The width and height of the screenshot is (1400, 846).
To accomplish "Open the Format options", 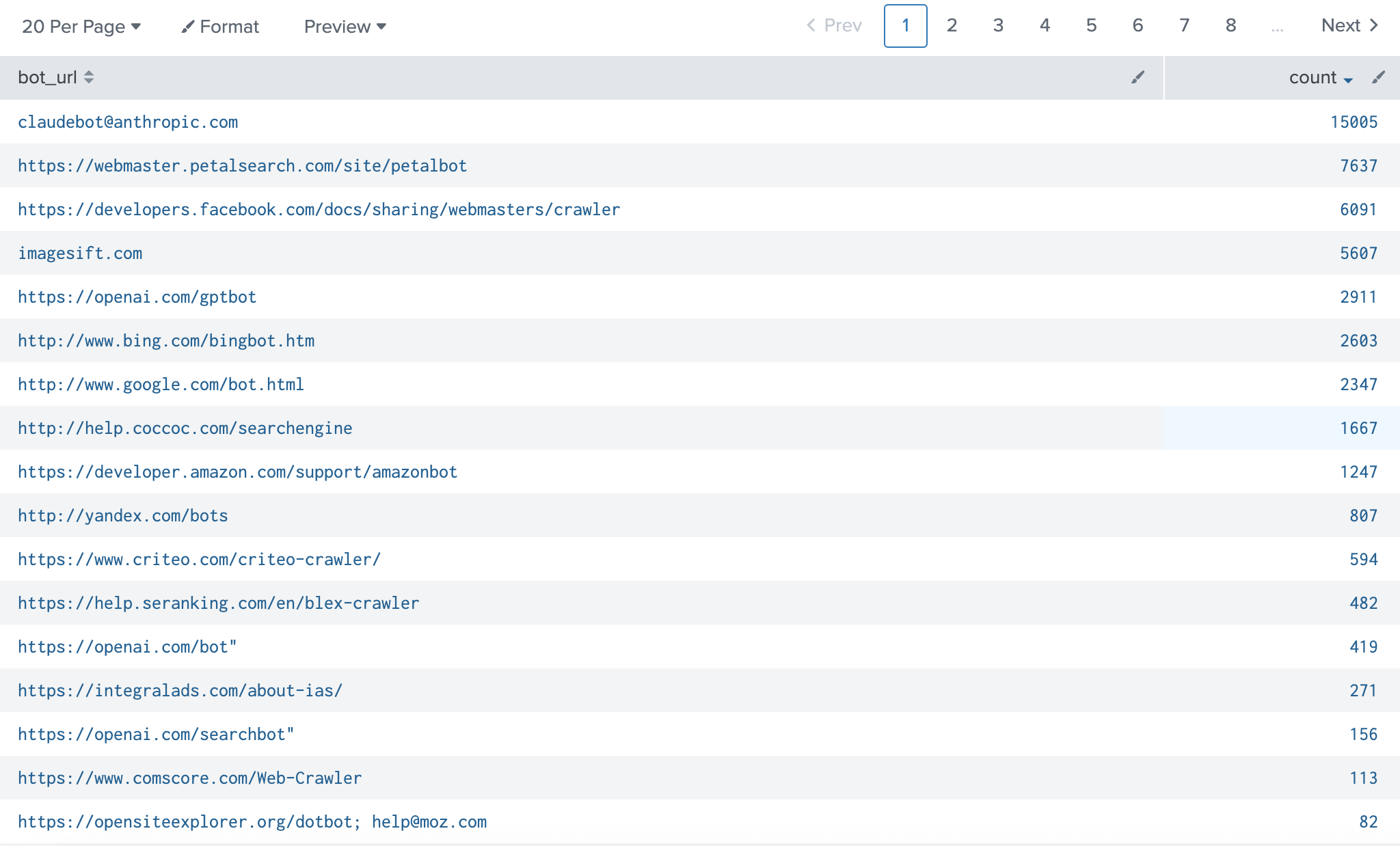I will pyautogui.click(x=220, y=27).
